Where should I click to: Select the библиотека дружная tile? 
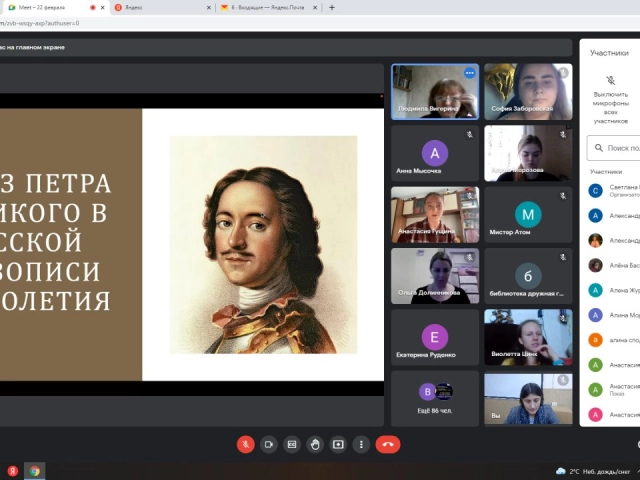point(528,276)
